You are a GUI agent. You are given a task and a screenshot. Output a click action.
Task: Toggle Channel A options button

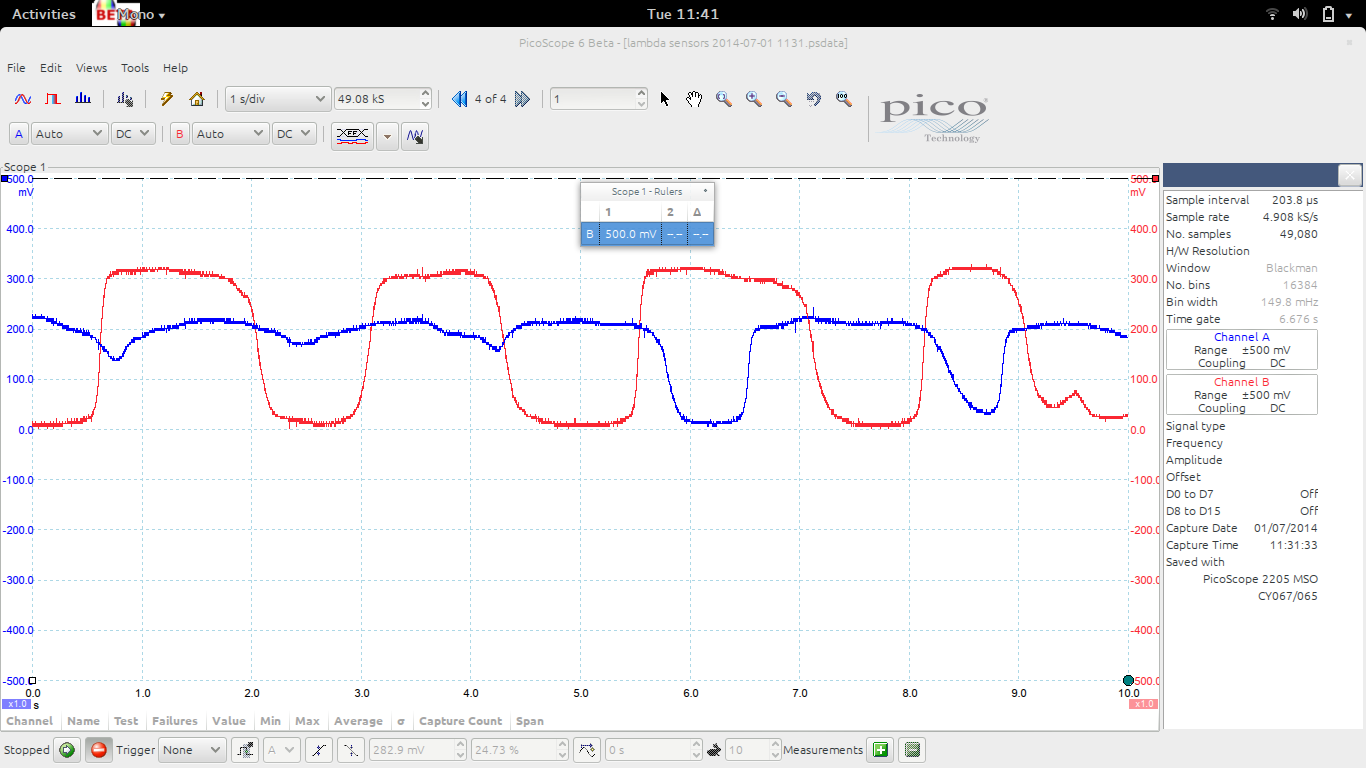click(x=19, y=134)
